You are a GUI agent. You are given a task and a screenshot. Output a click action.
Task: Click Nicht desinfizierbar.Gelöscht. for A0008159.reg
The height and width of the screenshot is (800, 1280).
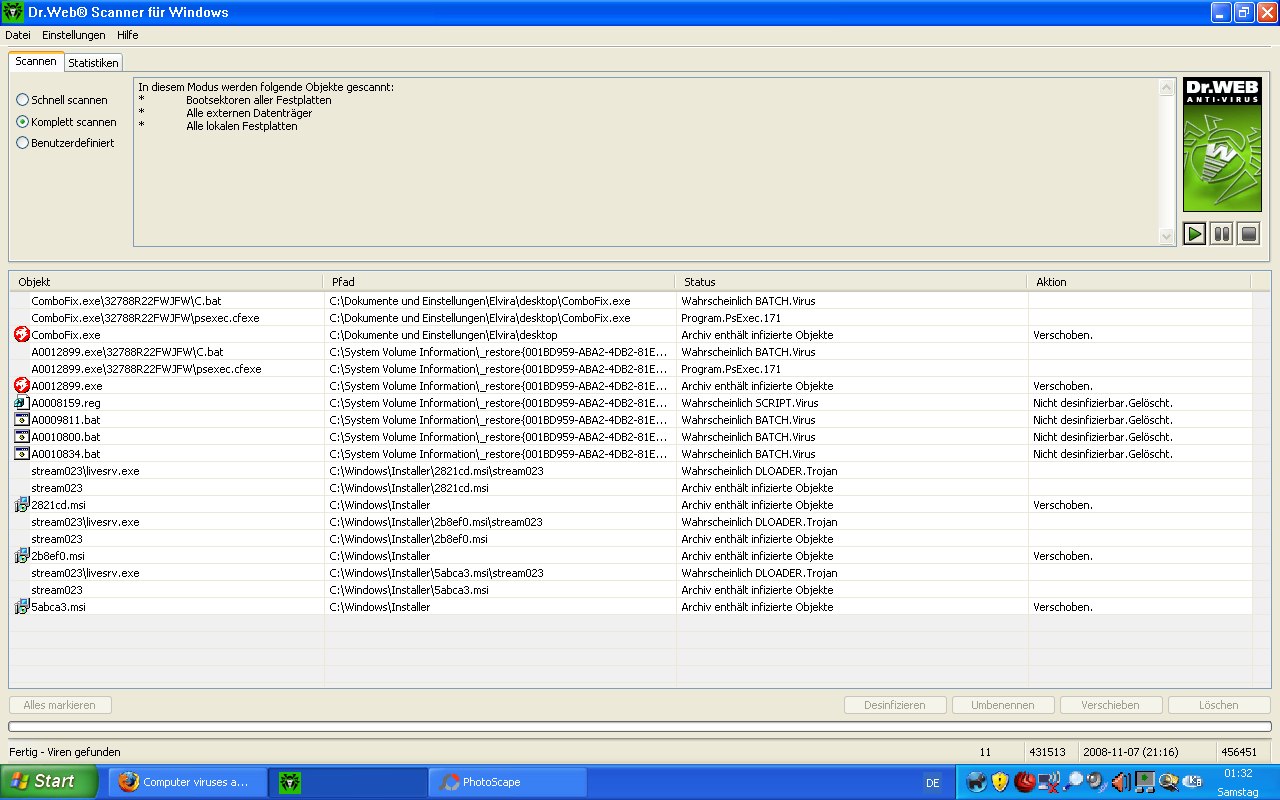coord(1103,402)
